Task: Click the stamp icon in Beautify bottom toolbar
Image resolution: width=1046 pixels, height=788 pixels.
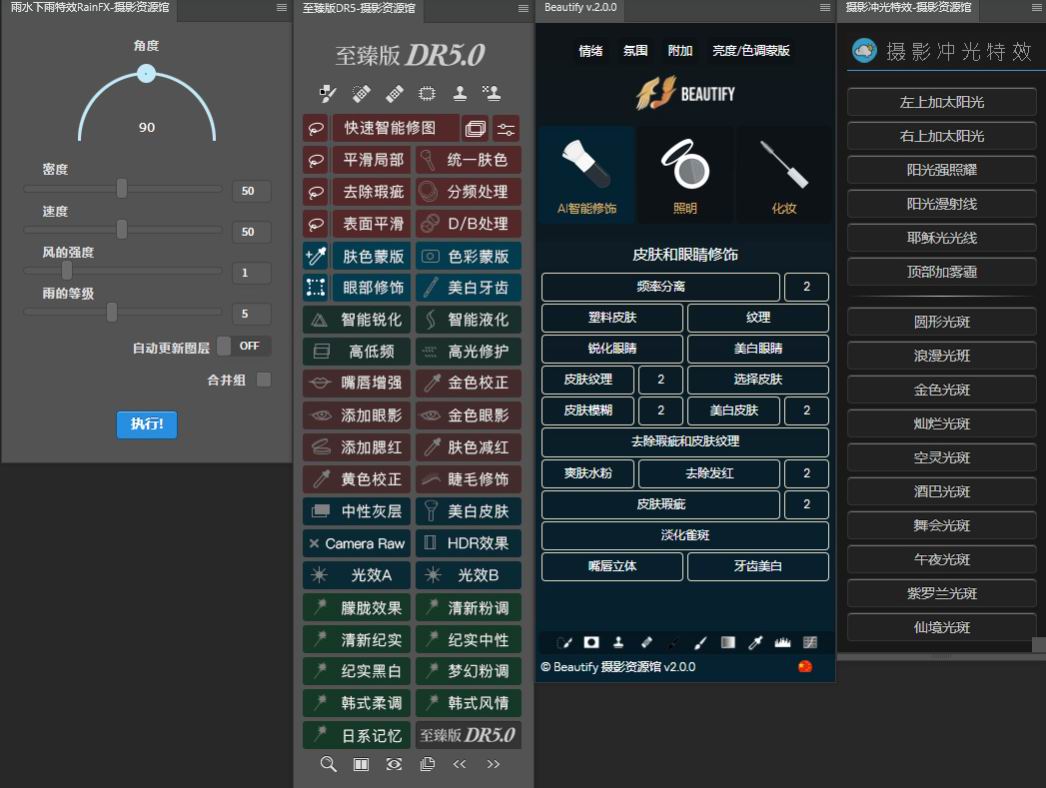Action: point(618,642)
